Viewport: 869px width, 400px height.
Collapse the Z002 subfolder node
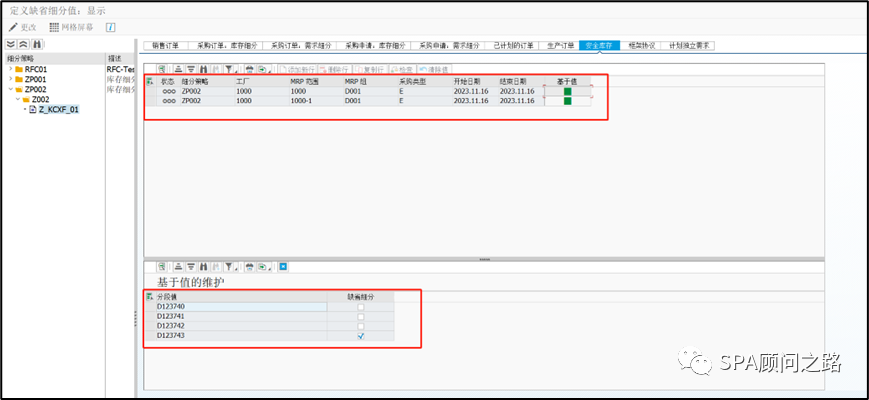18,99
